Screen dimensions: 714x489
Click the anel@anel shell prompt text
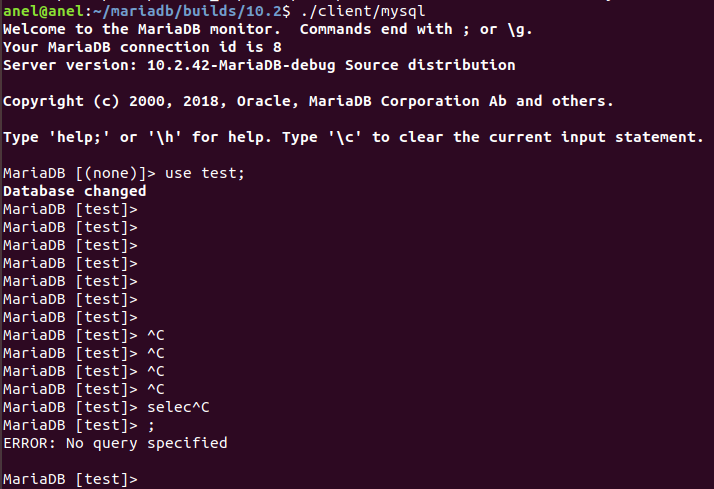[x=38, y=11]
